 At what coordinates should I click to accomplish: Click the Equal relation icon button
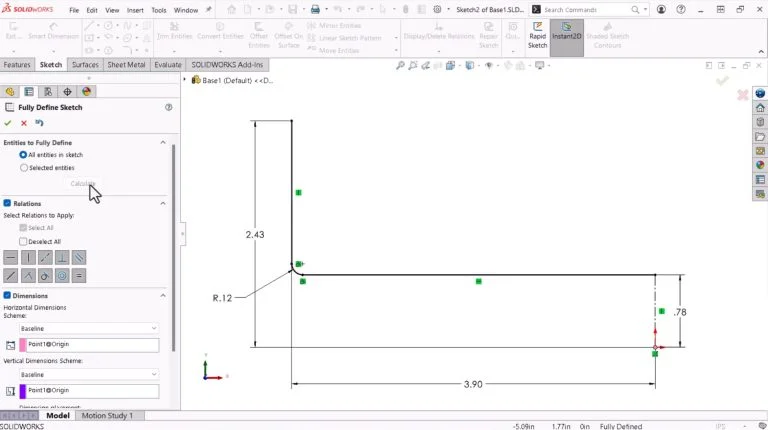[x=79, y=275]
